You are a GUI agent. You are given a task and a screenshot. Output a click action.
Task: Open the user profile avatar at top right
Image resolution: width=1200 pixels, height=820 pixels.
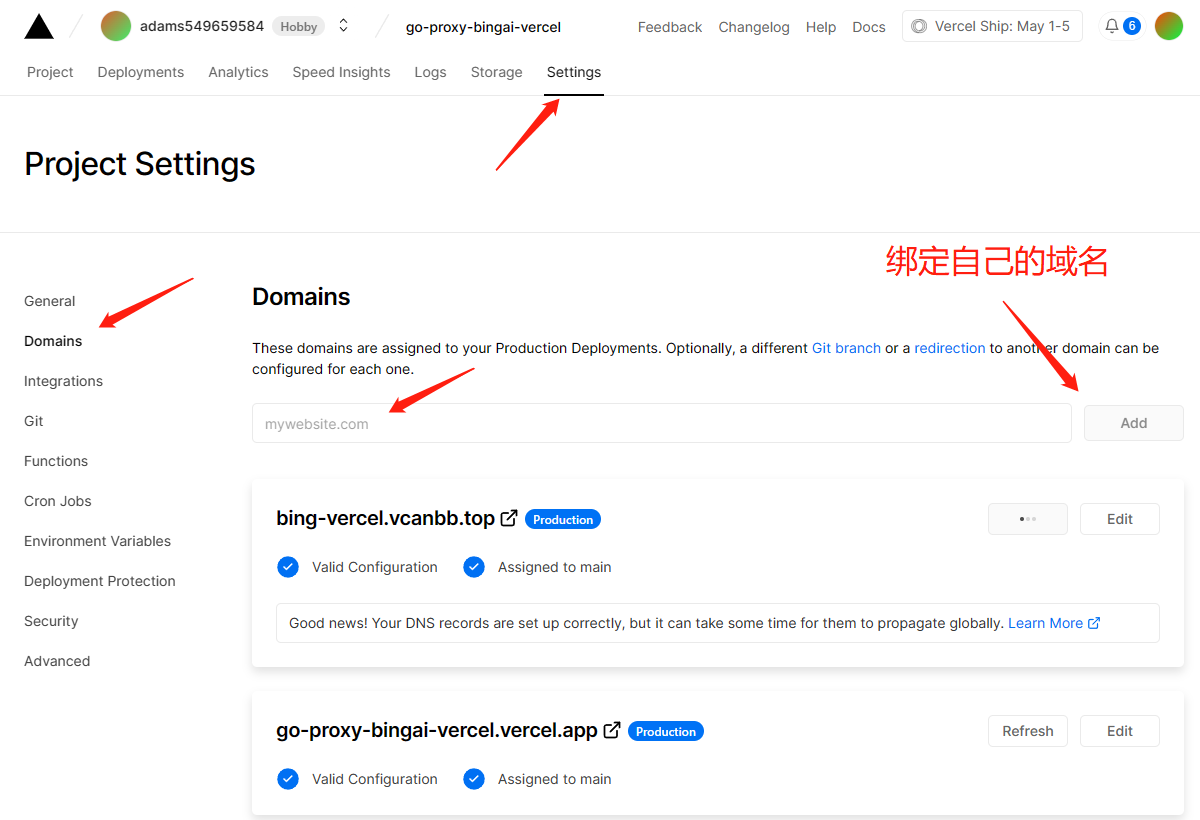point(1169,26)
